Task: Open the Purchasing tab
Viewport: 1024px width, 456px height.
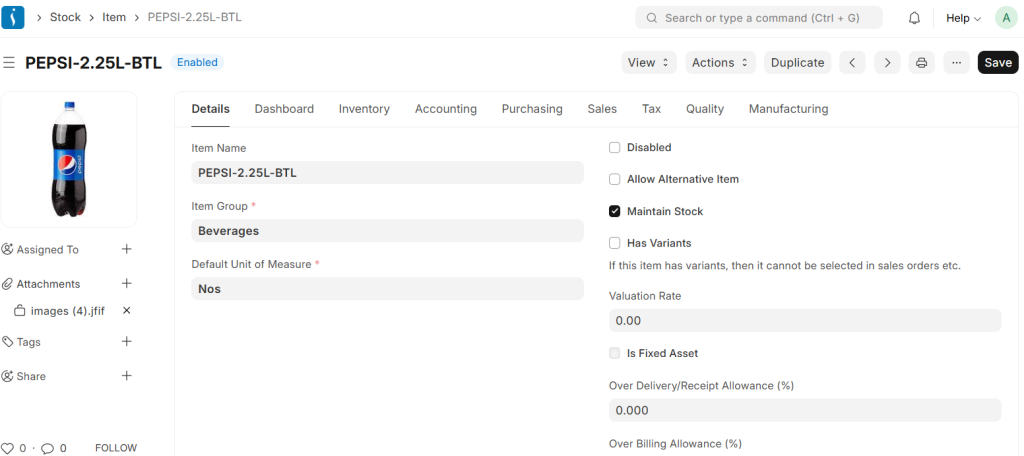Action: click(532, 109)
